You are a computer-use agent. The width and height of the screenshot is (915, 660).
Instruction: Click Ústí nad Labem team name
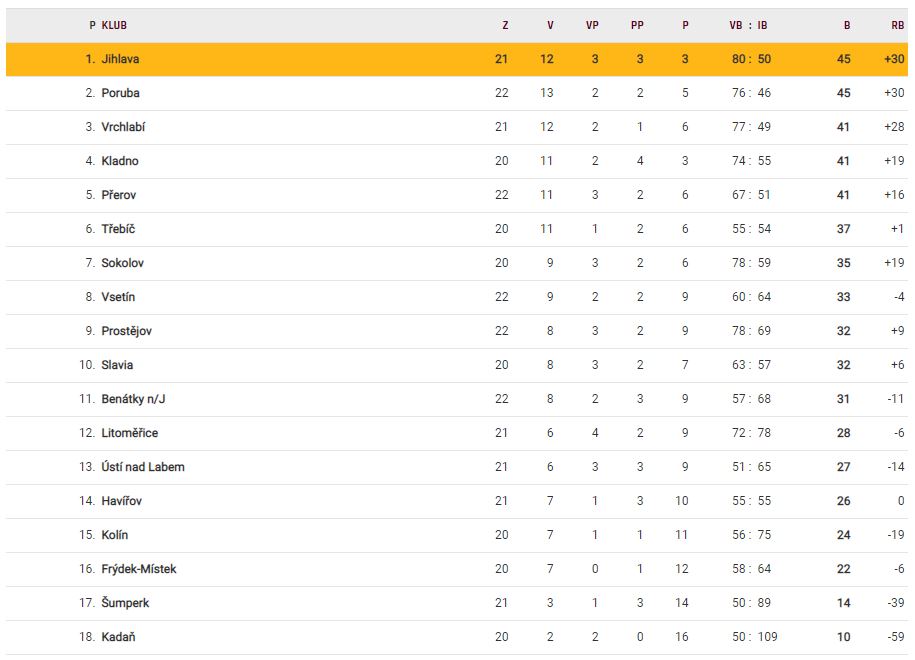[x=143, y=467]
